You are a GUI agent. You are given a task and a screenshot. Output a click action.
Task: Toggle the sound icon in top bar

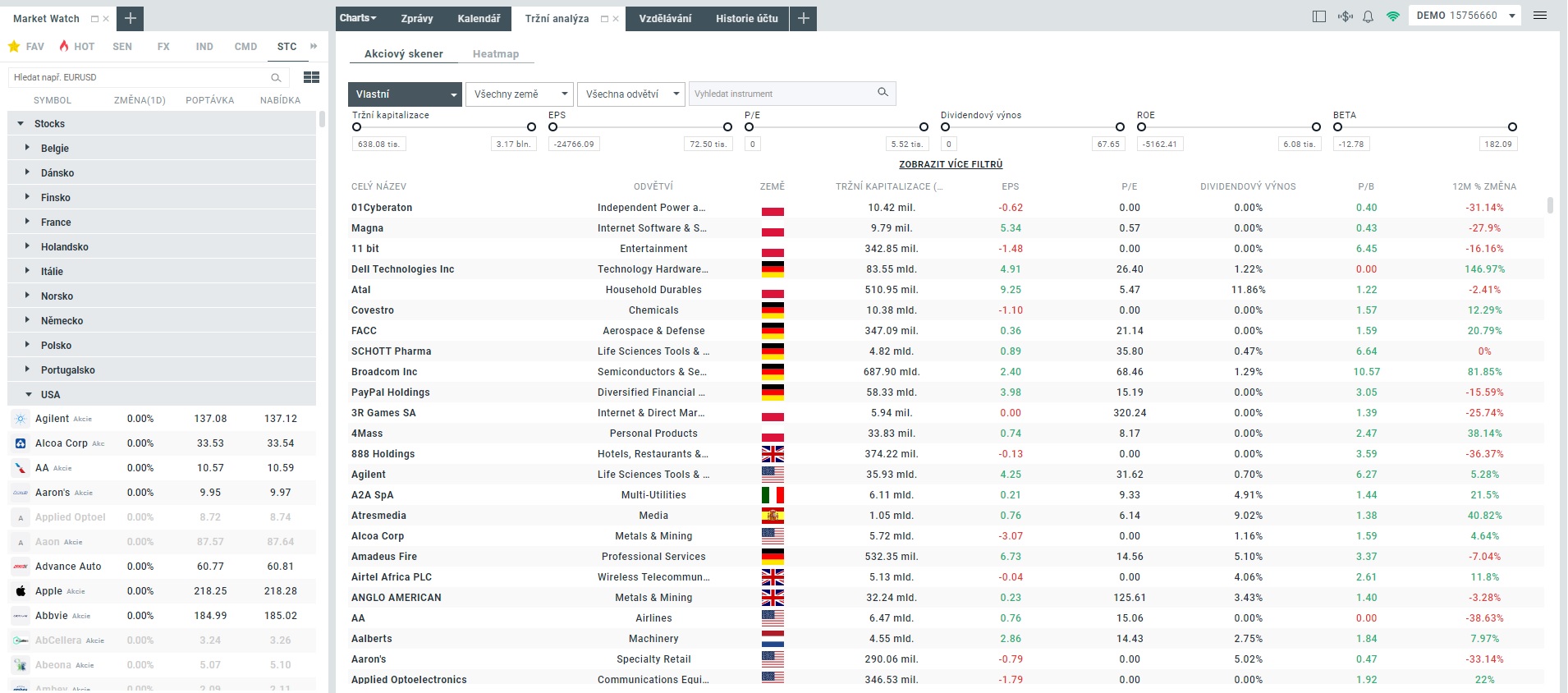pos(1345,16)
